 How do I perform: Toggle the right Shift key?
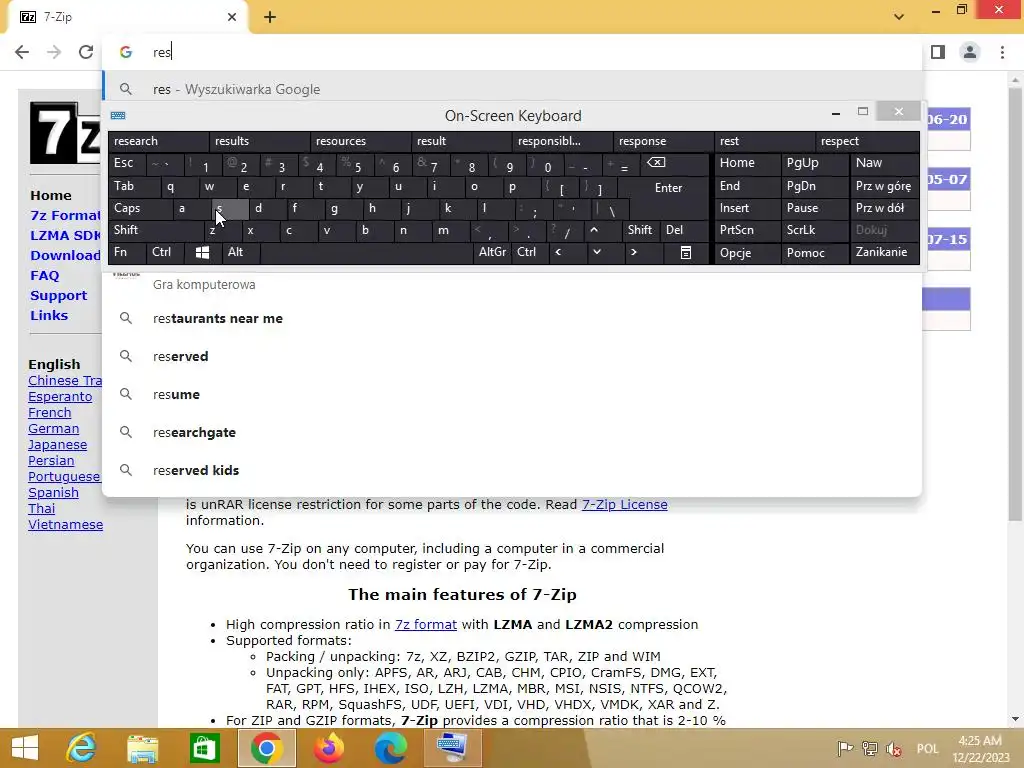(639, 231)
